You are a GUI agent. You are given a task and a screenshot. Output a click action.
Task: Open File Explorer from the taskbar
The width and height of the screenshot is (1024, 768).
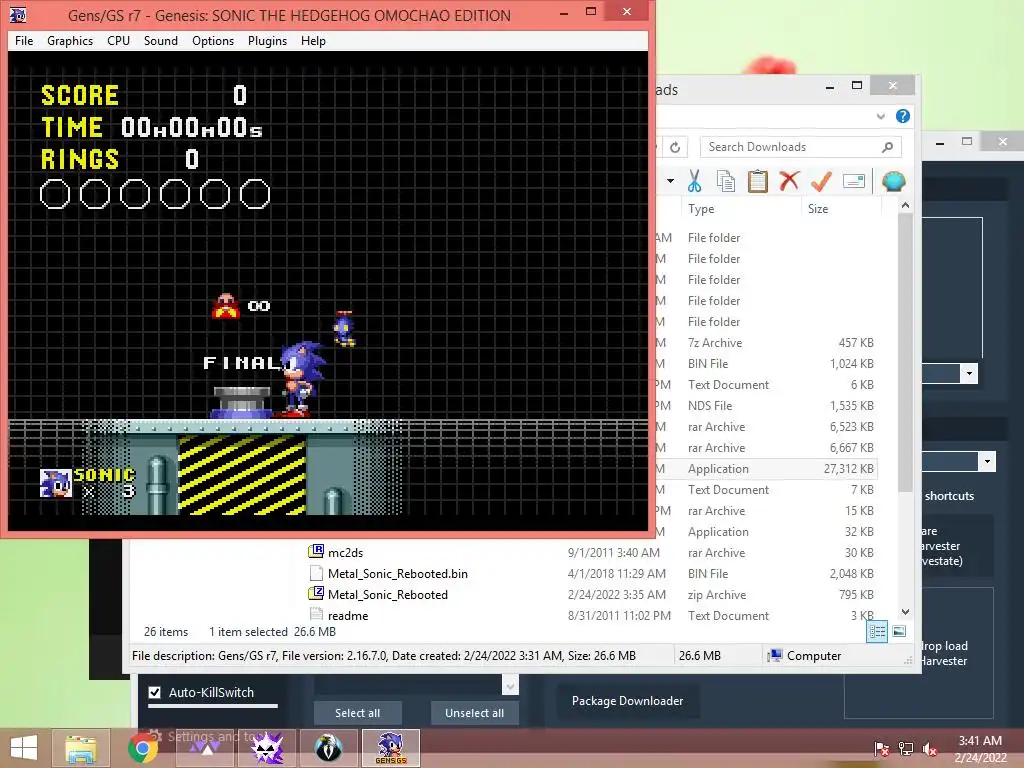point(81,748)
